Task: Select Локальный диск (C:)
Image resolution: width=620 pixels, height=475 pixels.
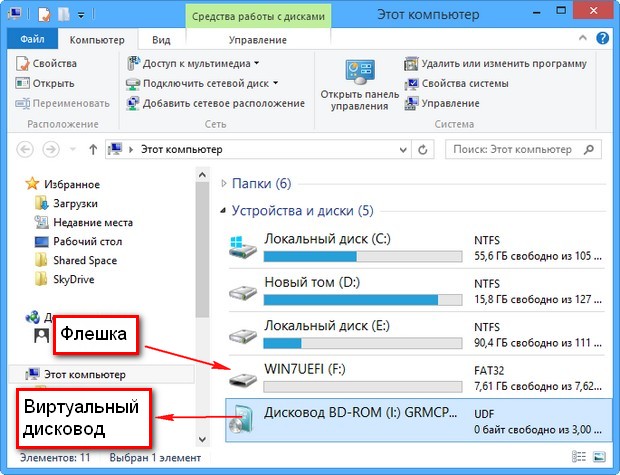Action: tap(415, 247)
